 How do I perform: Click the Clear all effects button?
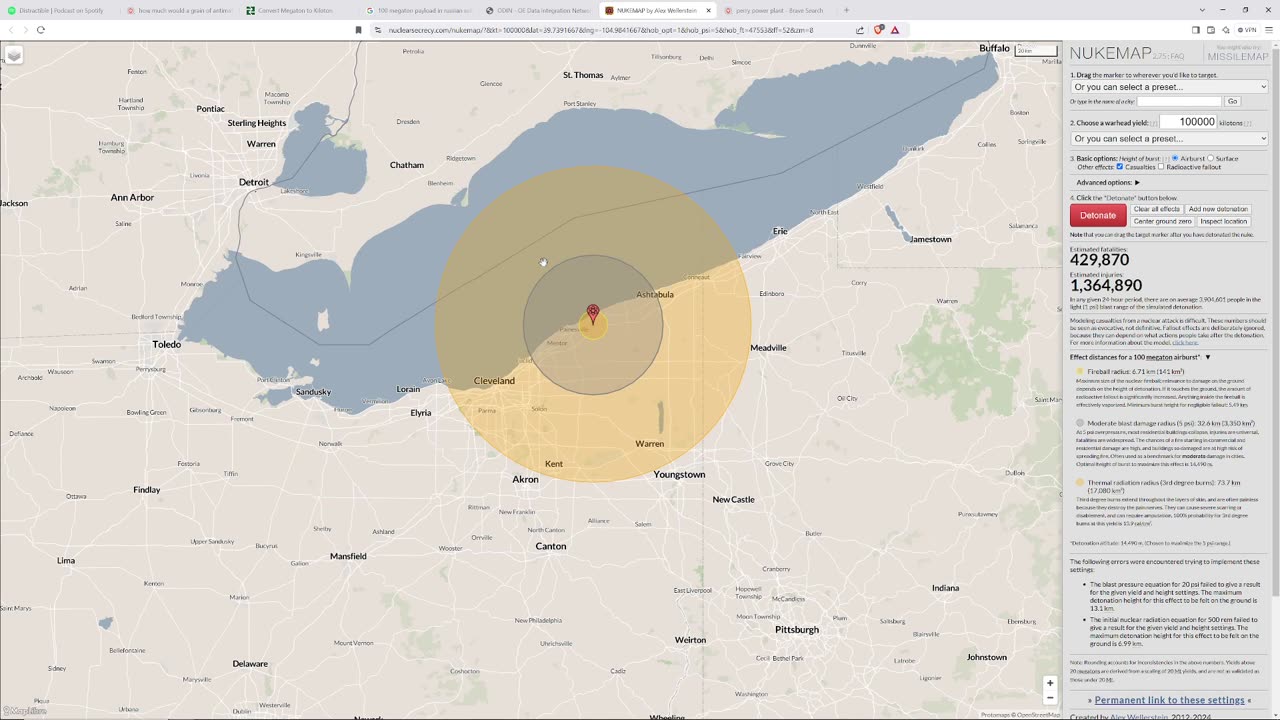[1156, 209]
